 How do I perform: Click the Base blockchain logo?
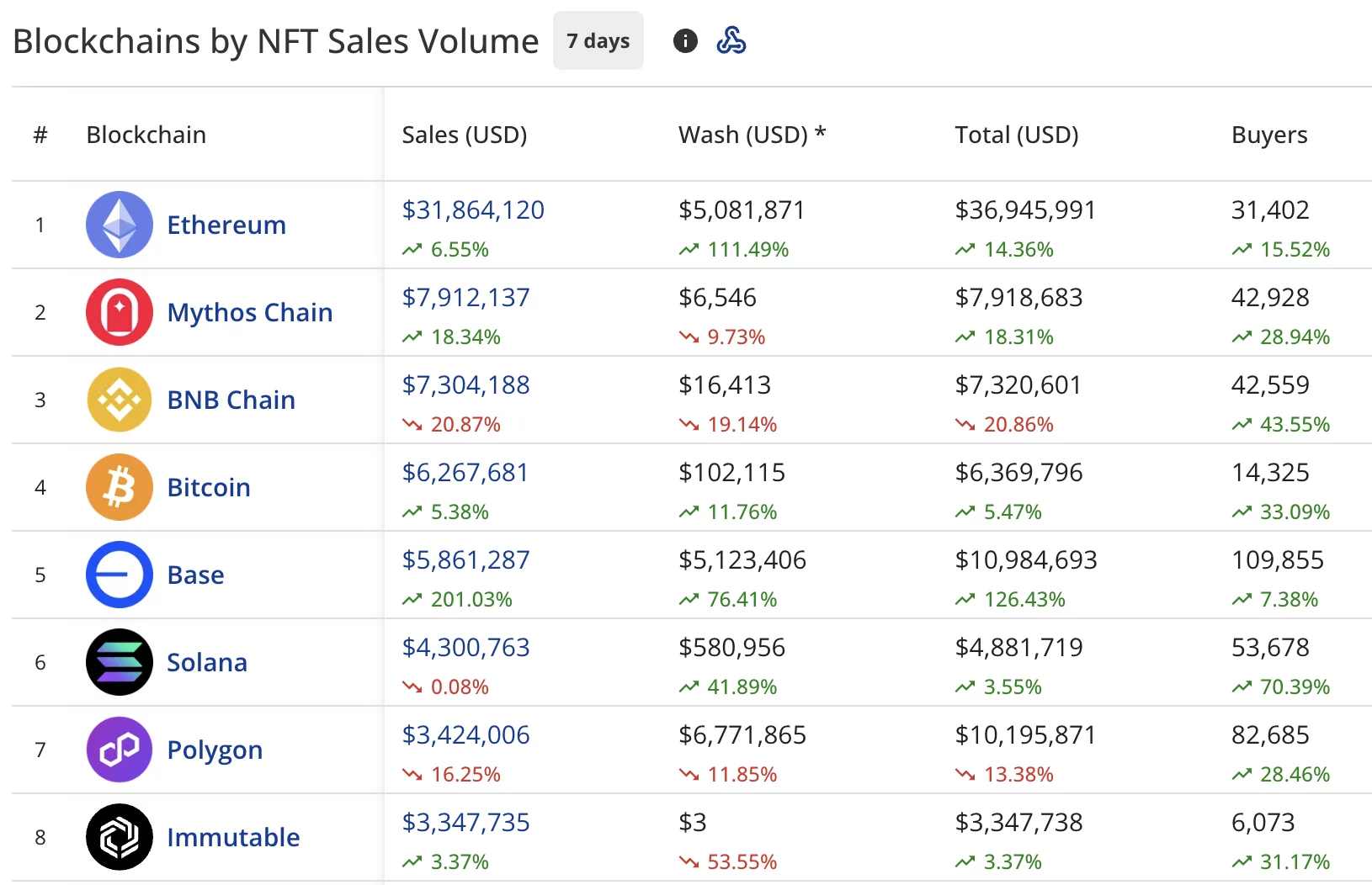[x=119, y=575]
